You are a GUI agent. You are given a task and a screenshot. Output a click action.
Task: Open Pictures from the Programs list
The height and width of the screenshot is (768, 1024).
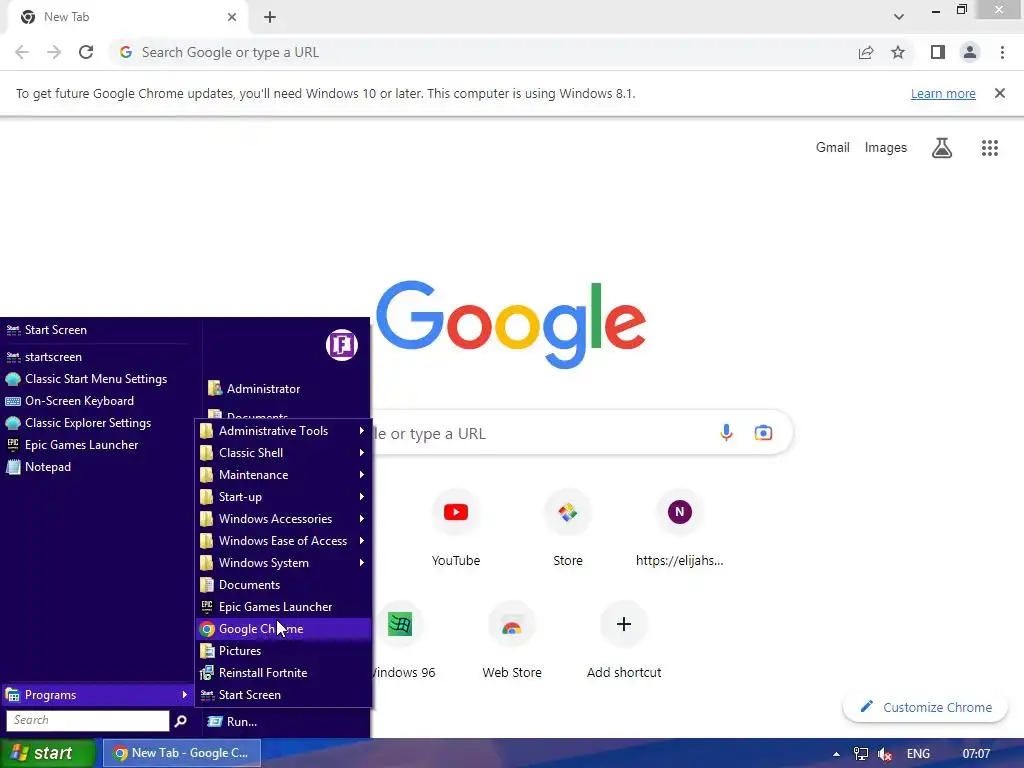click(283, 651)
